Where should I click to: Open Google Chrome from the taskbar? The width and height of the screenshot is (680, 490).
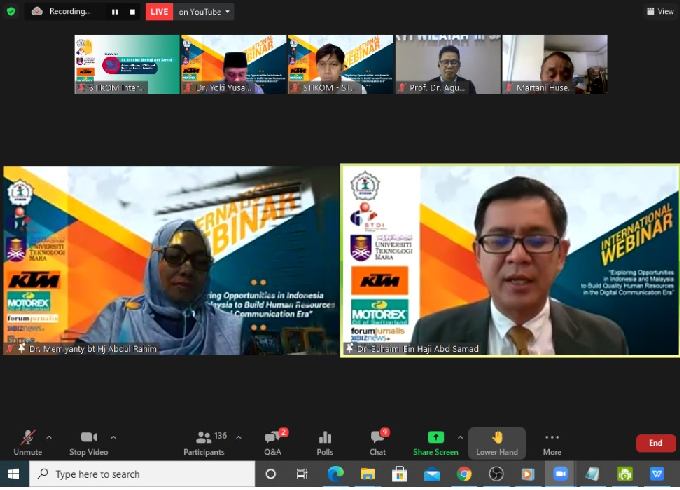coord(464,474)
